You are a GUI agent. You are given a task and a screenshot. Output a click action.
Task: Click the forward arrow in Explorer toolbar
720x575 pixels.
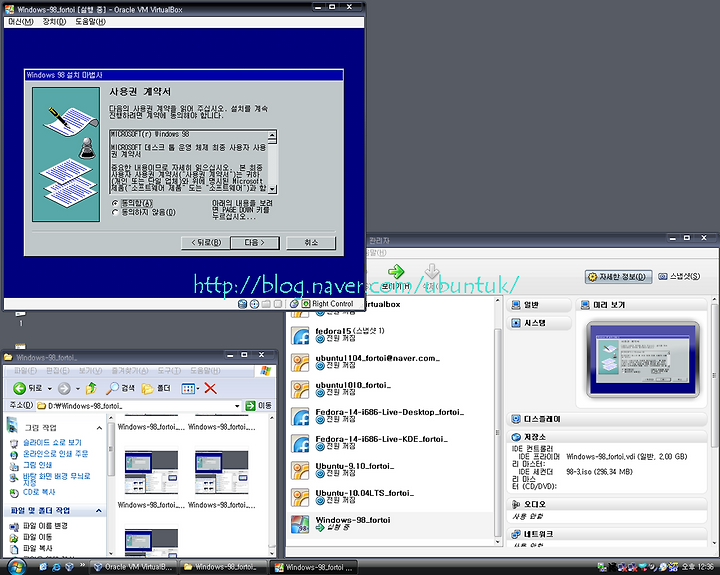(x=64, y=389)
